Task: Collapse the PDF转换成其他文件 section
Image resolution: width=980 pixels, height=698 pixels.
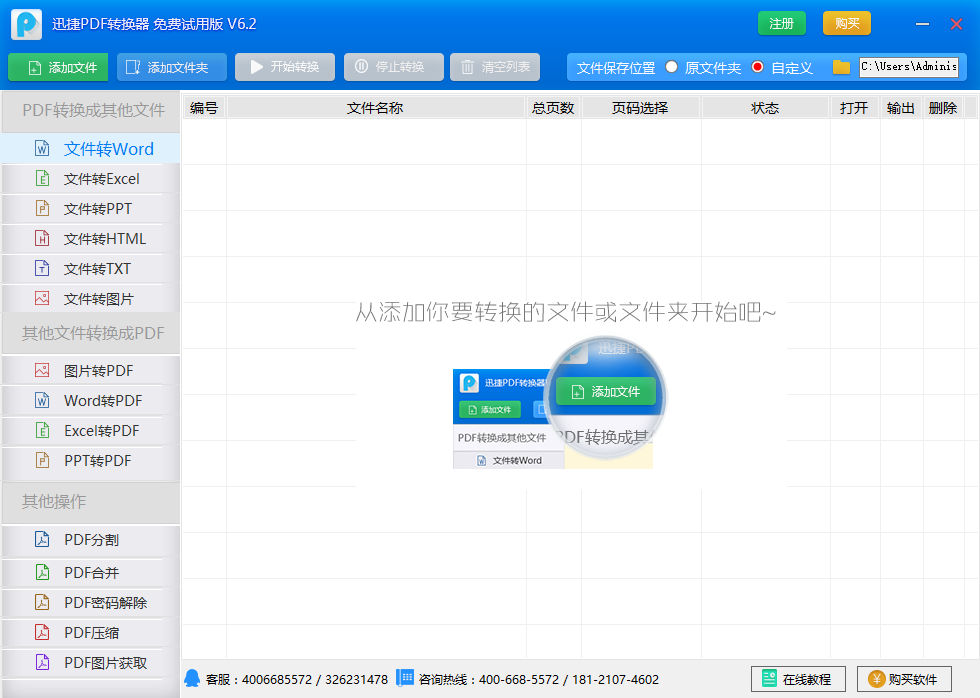Action: 90,111
